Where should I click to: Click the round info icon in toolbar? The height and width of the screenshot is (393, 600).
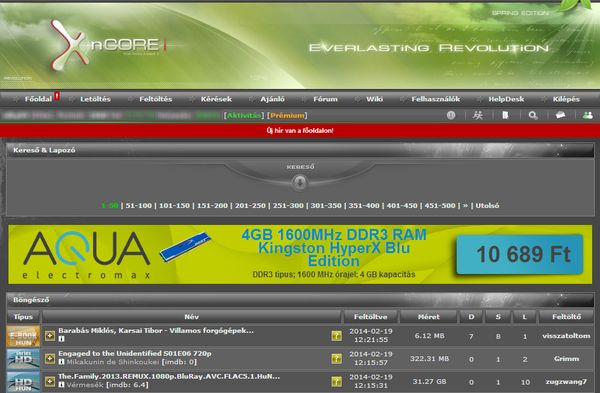click(451, 115)
